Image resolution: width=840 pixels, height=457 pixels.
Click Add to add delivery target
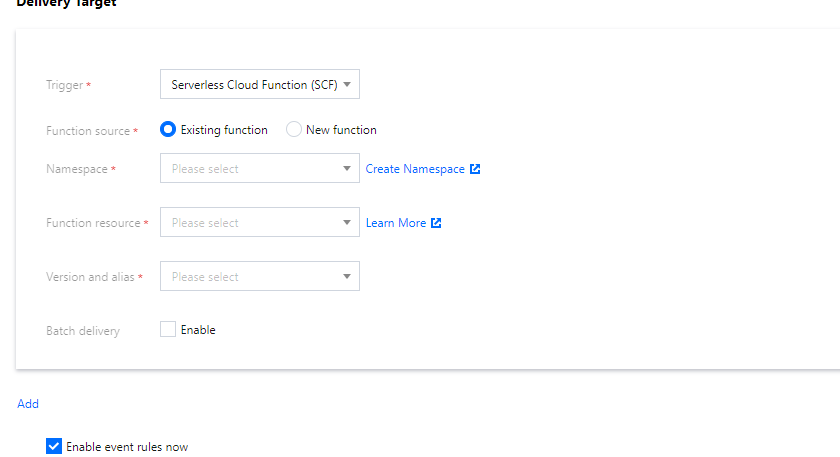pos(28,404)
